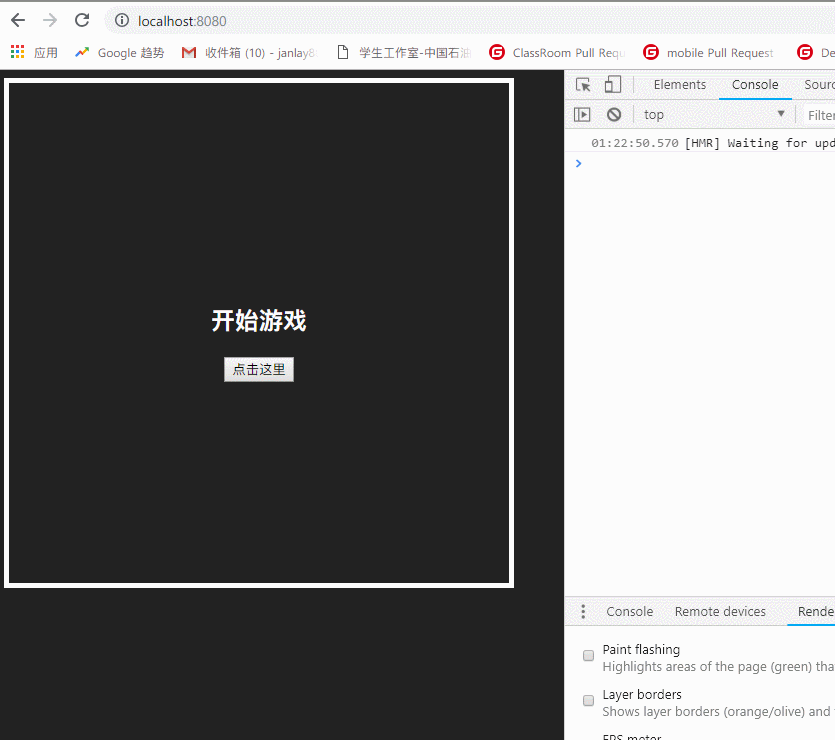The width and height of the screenshot is (835, 740).
Task: Open mobile Pull Request bookmark
Action: [709, 52]
